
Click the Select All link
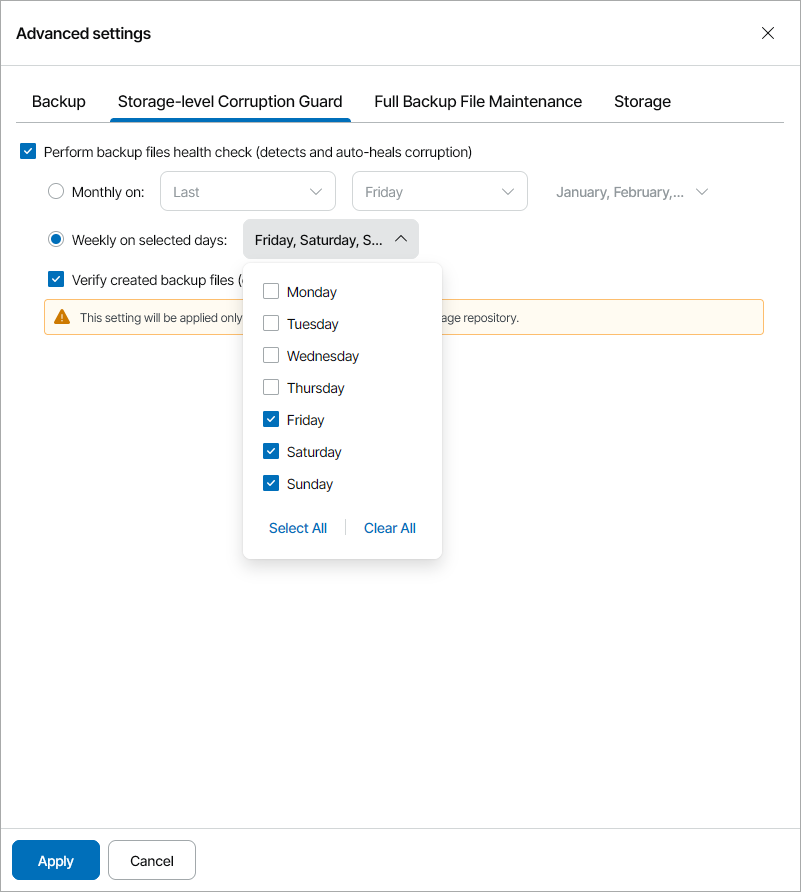pyautogui.click(x=298, y=528)
